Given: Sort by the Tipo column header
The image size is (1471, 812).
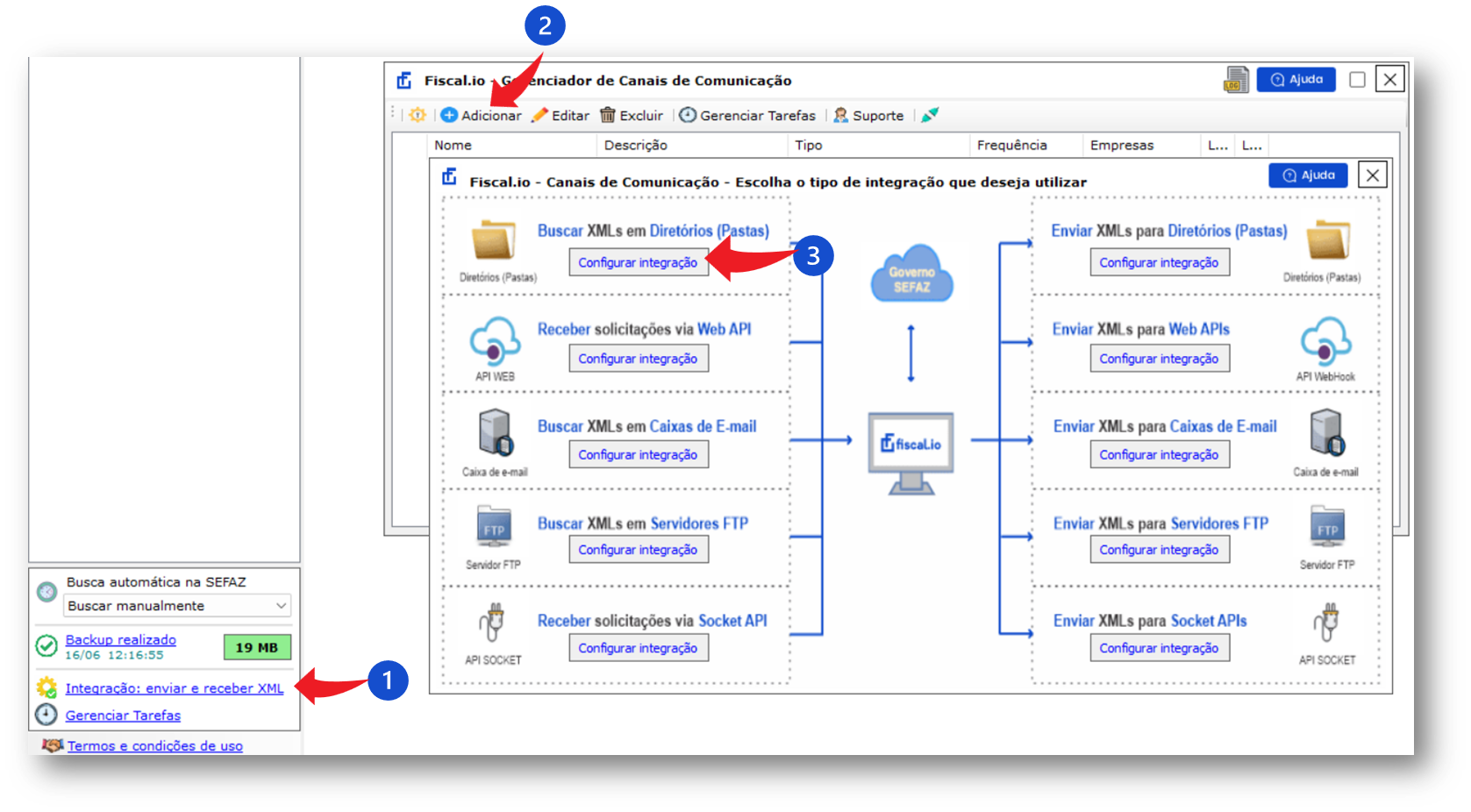Looking at the screenshot, I should click(879, 146).
